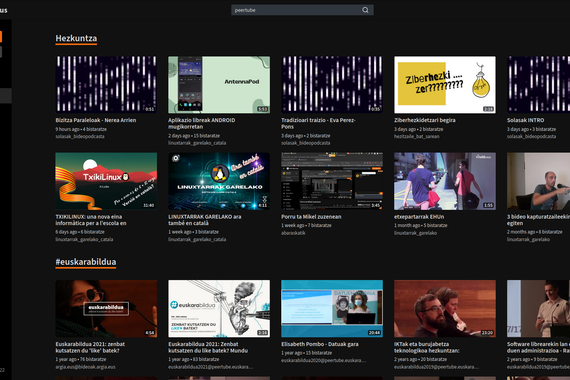Open Solasak INTRO video thumbnail
This screenshot has width=570, height=380.
[x=538, y=84]
